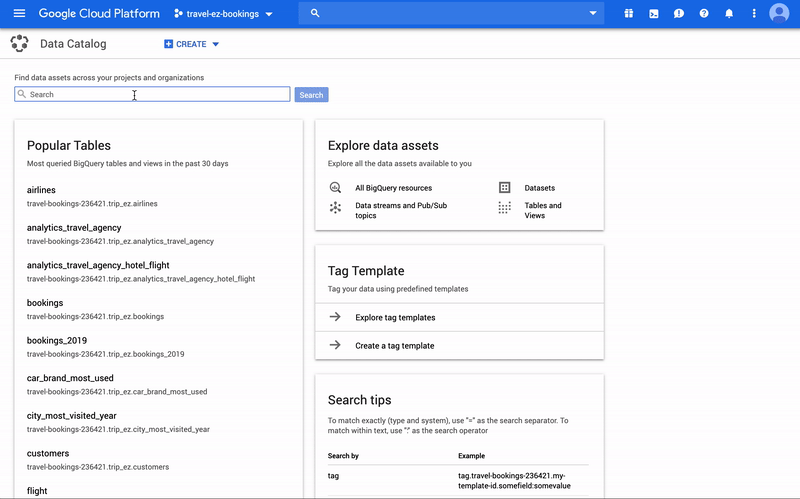Browse All BigQuery resources
The image size is (800, 499).
coord(393,188)
